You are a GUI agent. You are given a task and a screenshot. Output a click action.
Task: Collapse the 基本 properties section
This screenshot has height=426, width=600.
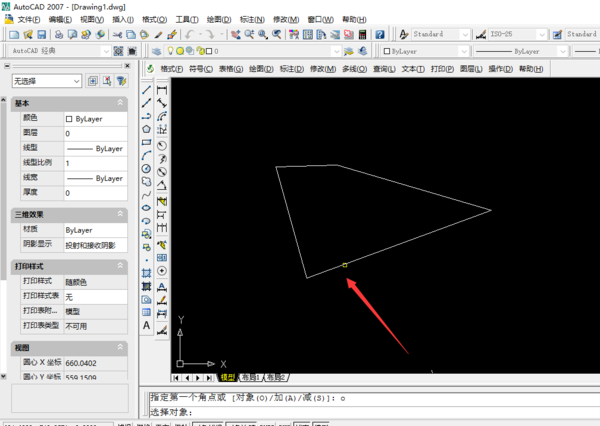pos(121,103)
